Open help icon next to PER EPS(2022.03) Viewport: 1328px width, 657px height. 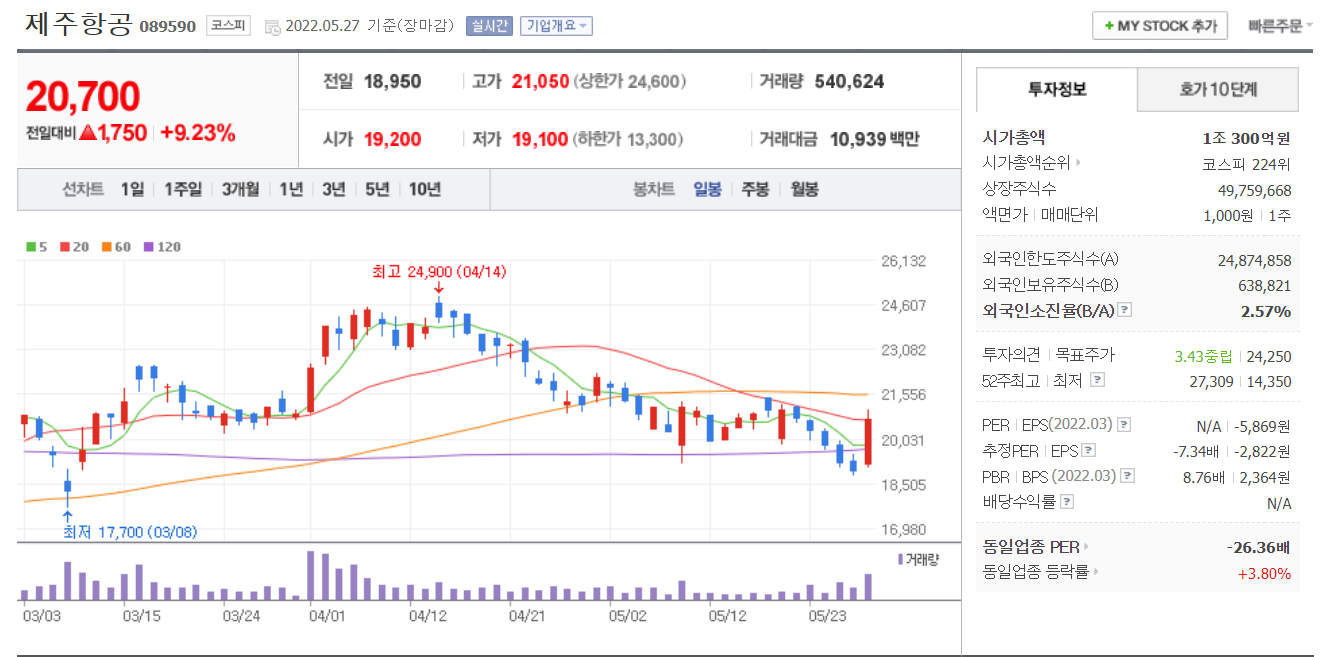(1124, 425)
